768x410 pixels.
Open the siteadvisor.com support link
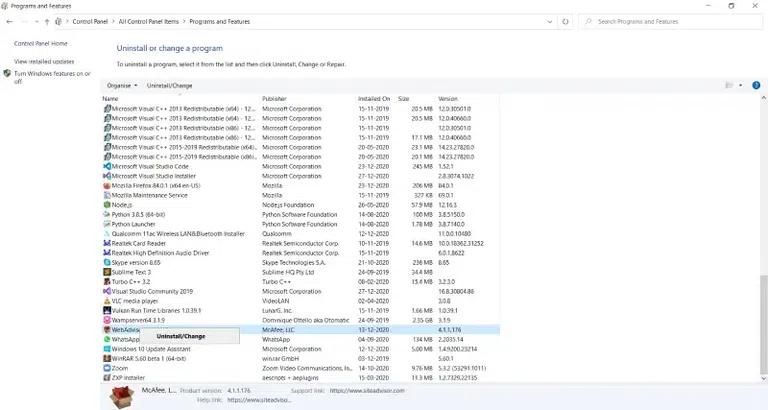pyautogui.click(x=367, y=391)
